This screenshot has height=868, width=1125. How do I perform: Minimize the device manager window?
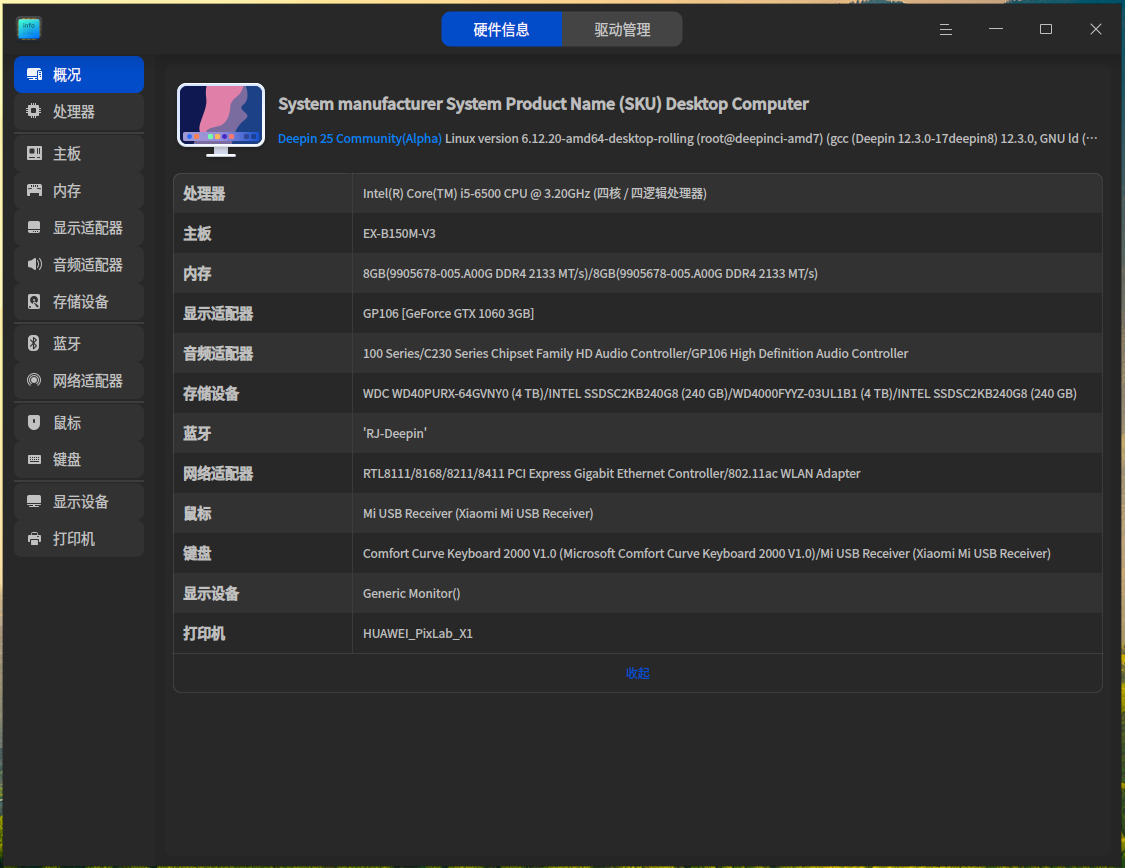point(996,29)
